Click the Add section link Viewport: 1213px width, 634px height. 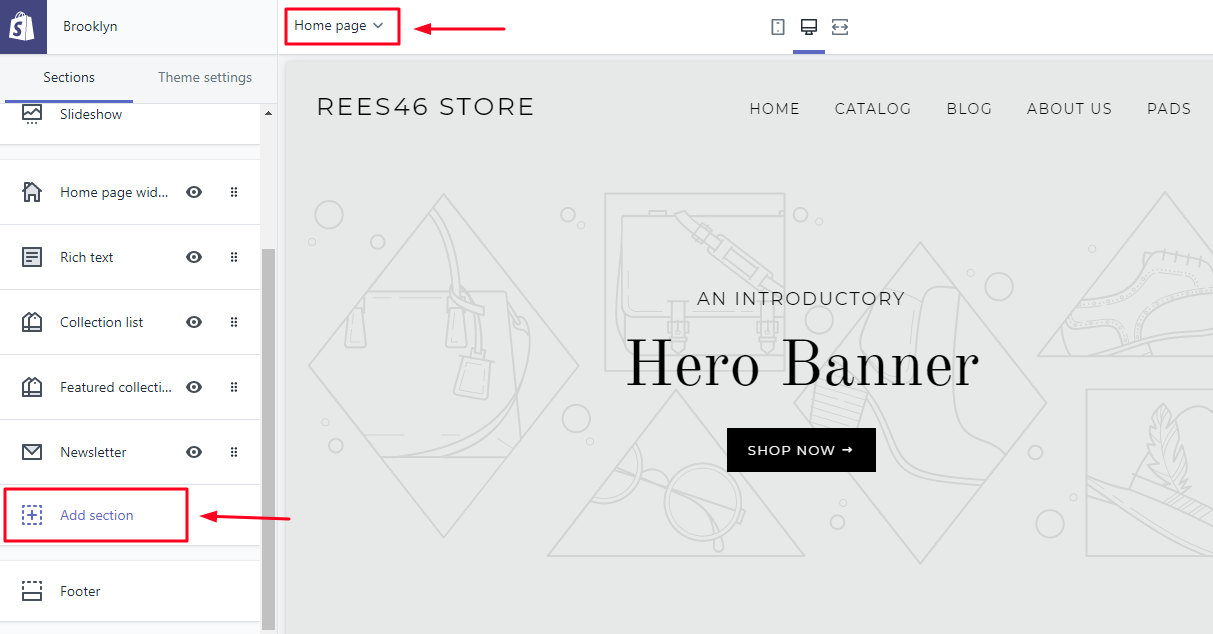point(96,515)
